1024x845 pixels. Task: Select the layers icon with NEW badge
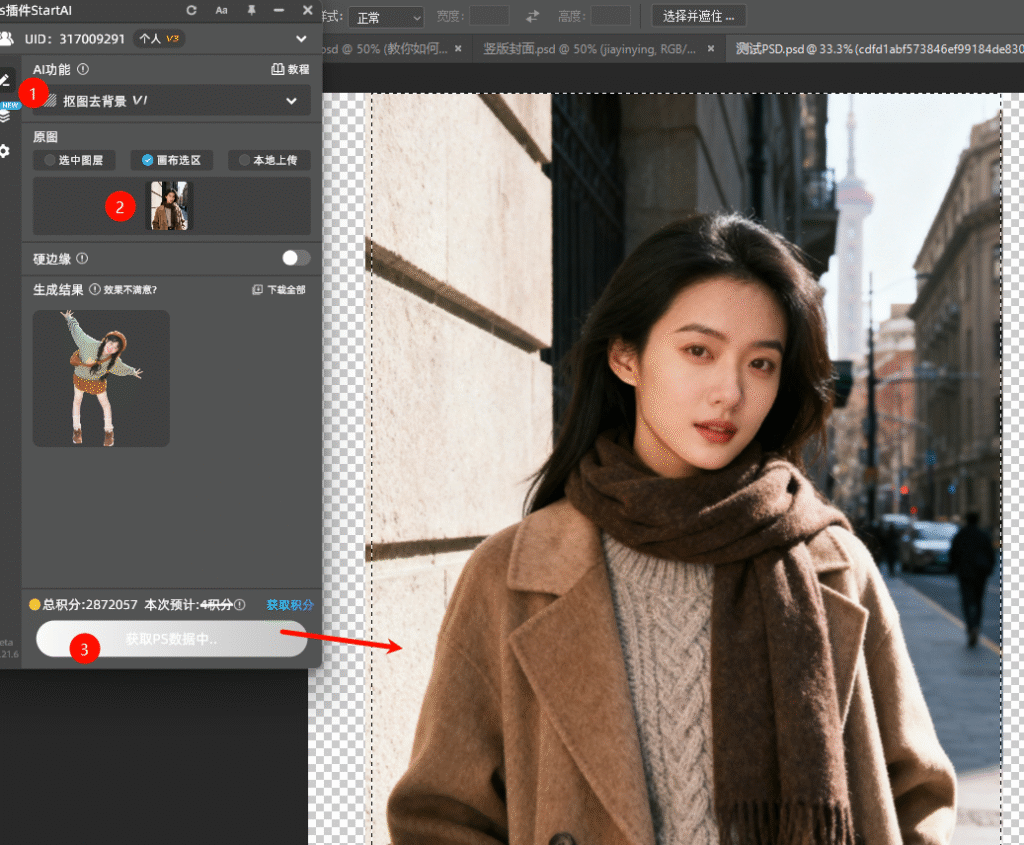tap(5, 115)
